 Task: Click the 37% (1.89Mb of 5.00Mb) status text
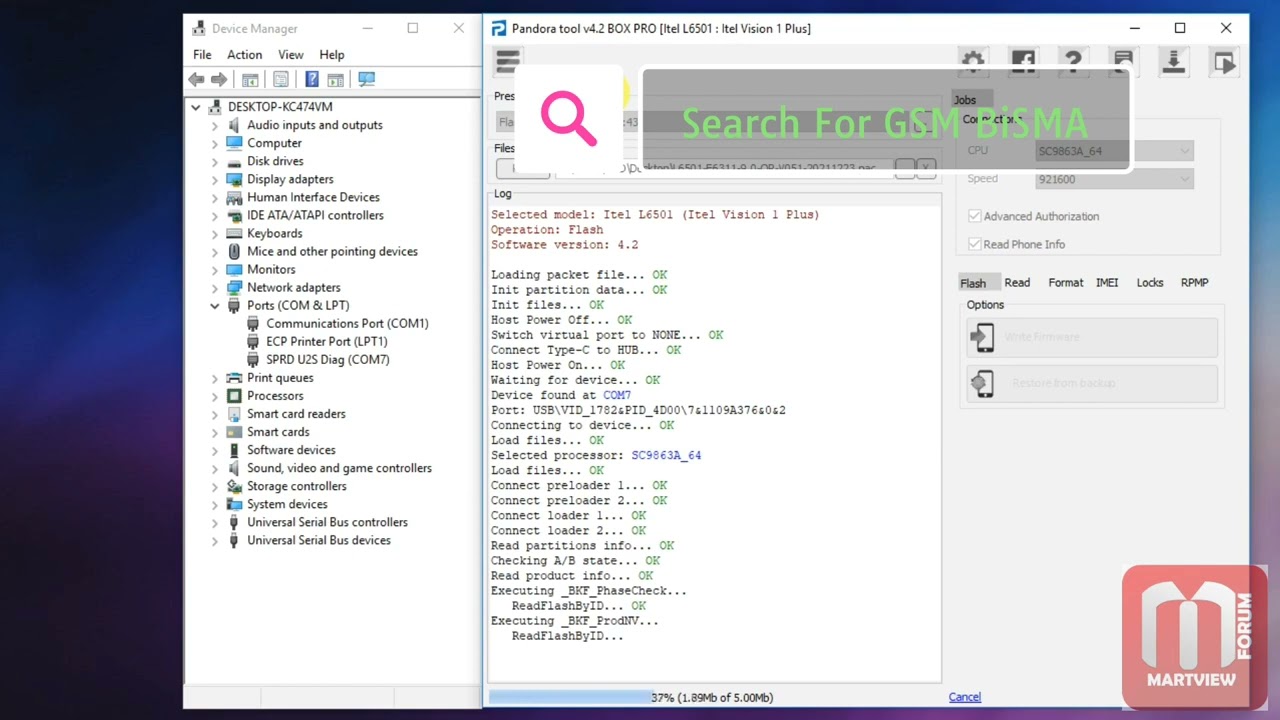pyautogui.click(x=712, y=697)
